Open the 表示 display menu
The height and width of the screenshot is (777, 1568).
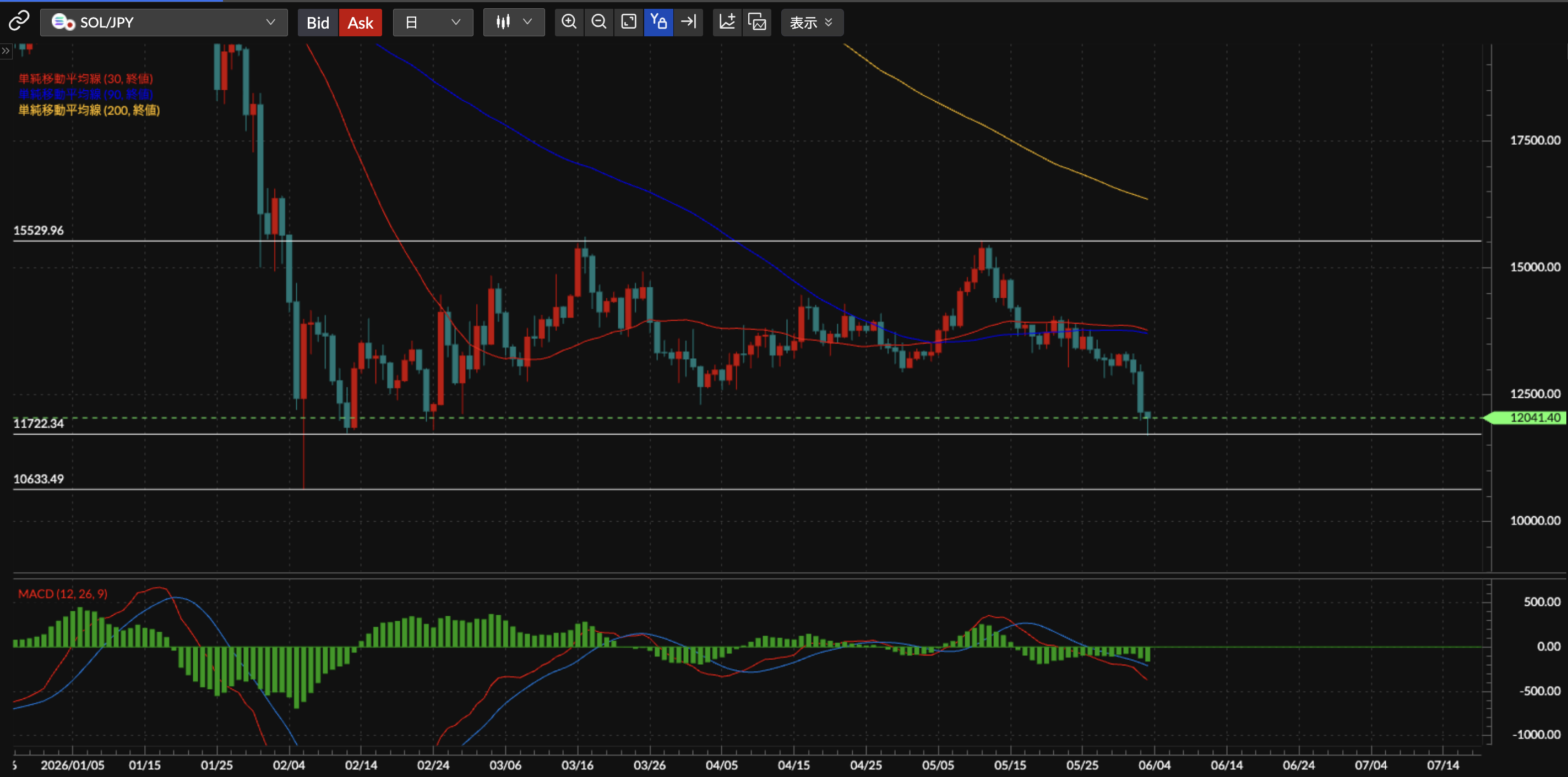tap(812, 23)
